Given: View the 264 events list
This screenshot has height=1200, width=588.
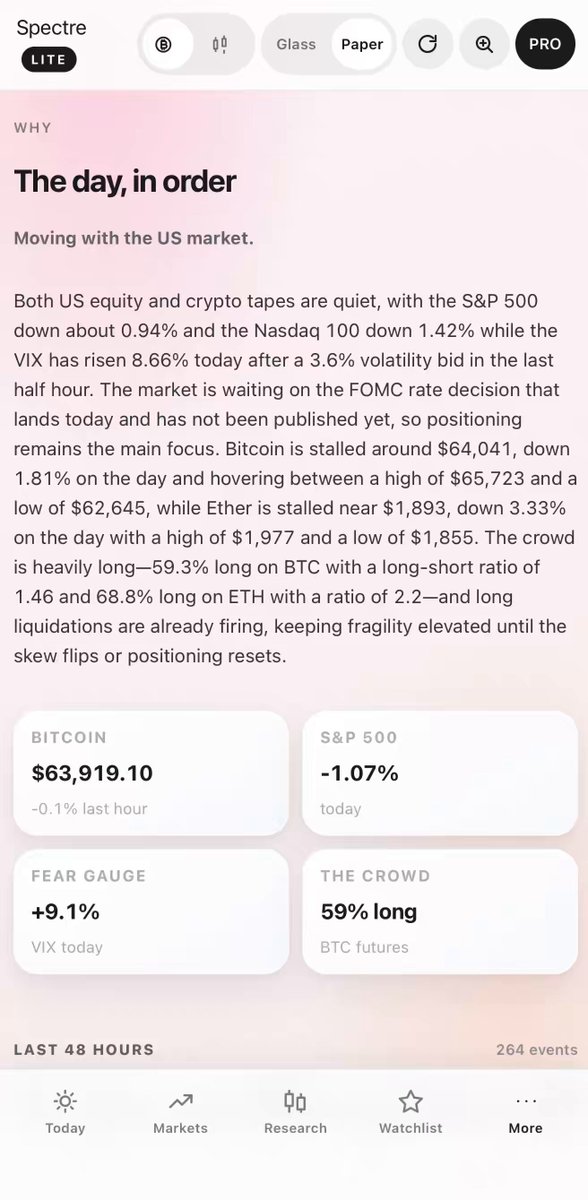Looking at the screenshot, I should tap(537, 1050).
